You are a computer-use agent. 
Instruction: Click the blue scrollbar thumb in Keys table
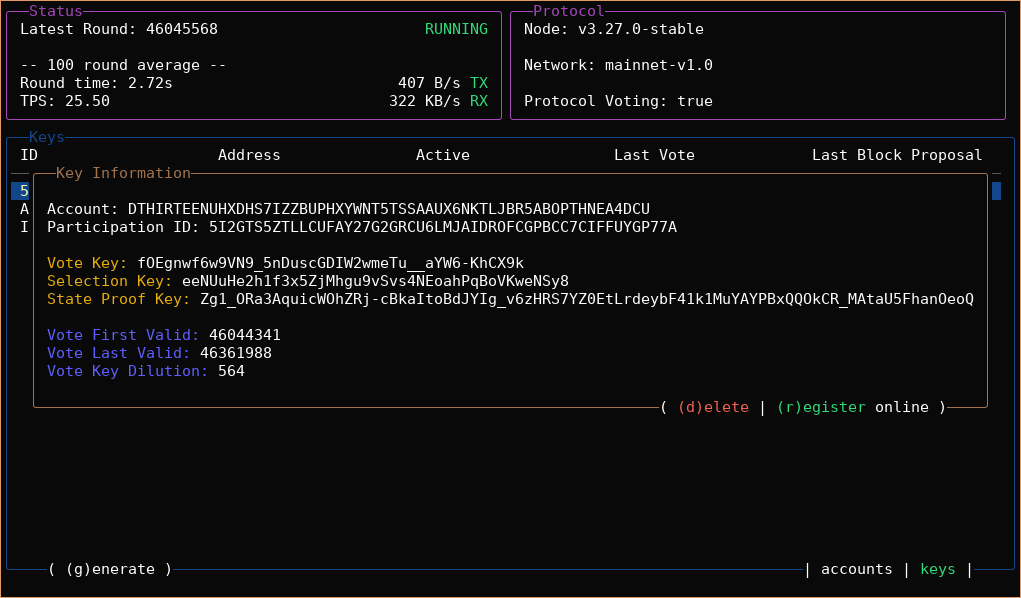pyautogui.click(x=996, y=191)
